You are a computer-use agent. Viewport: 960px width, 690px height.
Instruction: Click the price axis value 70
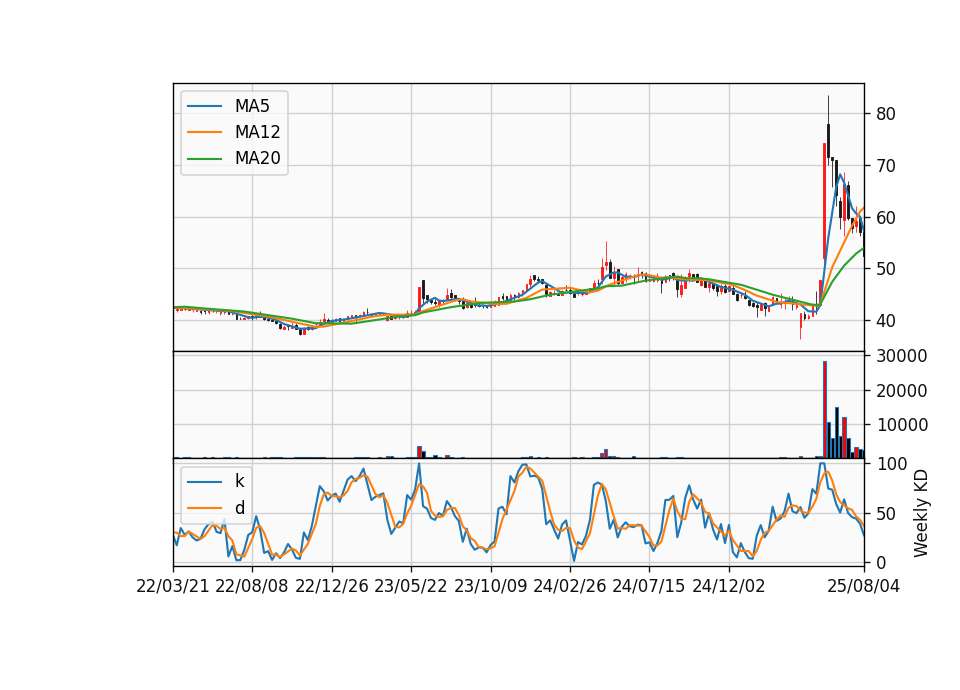(885, 166)
